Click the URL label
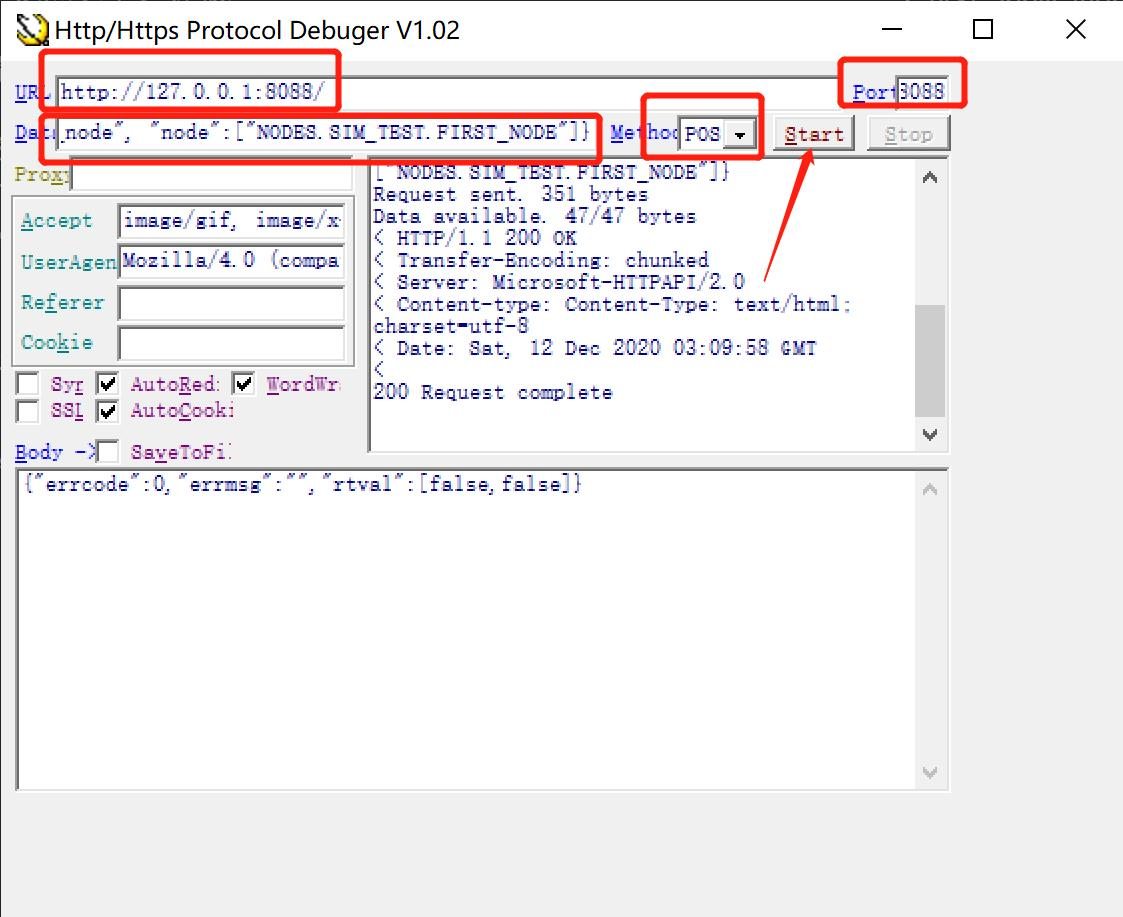Screen dimensions: 1123x917 click(x=33, y=92)
